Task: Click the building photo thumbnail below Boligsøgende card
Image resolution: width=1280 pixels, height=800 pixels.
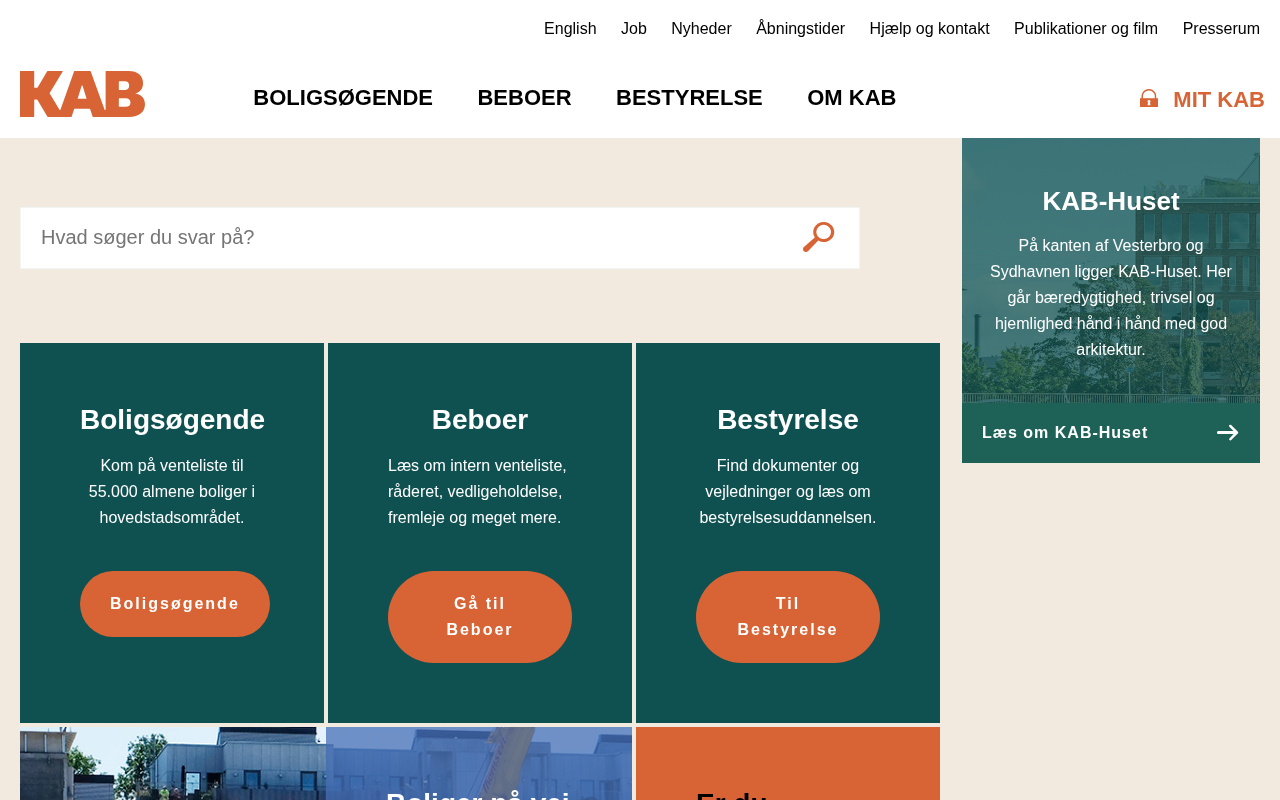Action: click(172, 763)
